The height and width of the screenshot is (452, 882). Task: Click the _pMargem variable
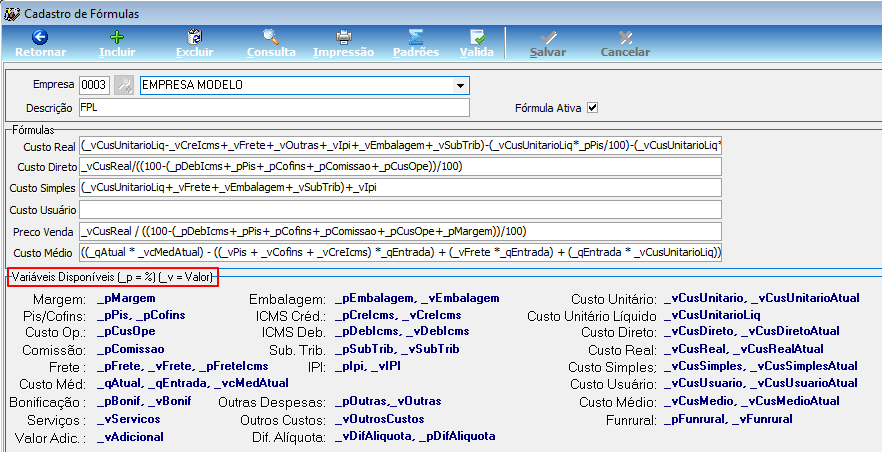coord(126,299)
